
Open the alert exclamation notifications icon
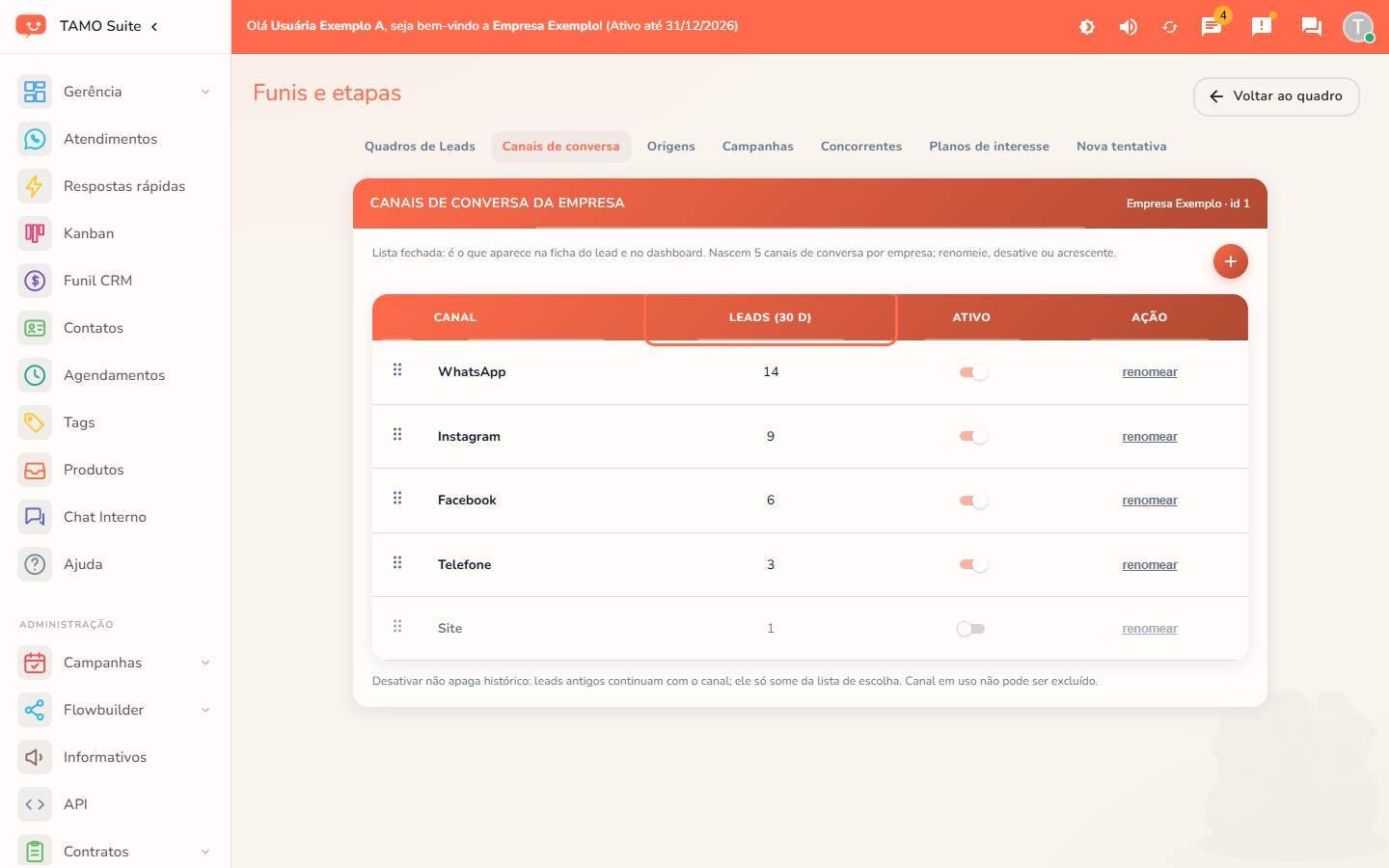point(1262,27)
